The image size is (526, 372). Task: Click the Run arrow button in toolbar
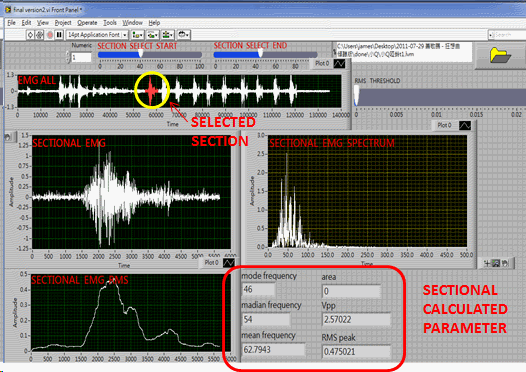pos(30,35)
